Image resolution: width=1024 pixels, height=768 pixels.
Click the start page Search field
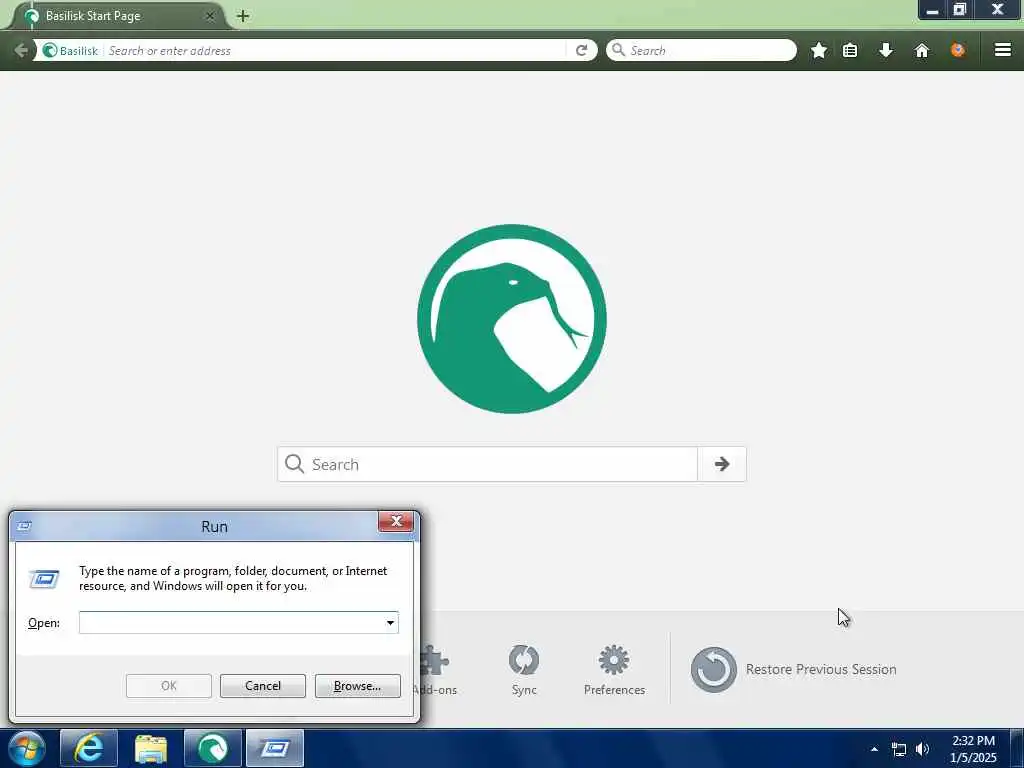click(487, 464)
